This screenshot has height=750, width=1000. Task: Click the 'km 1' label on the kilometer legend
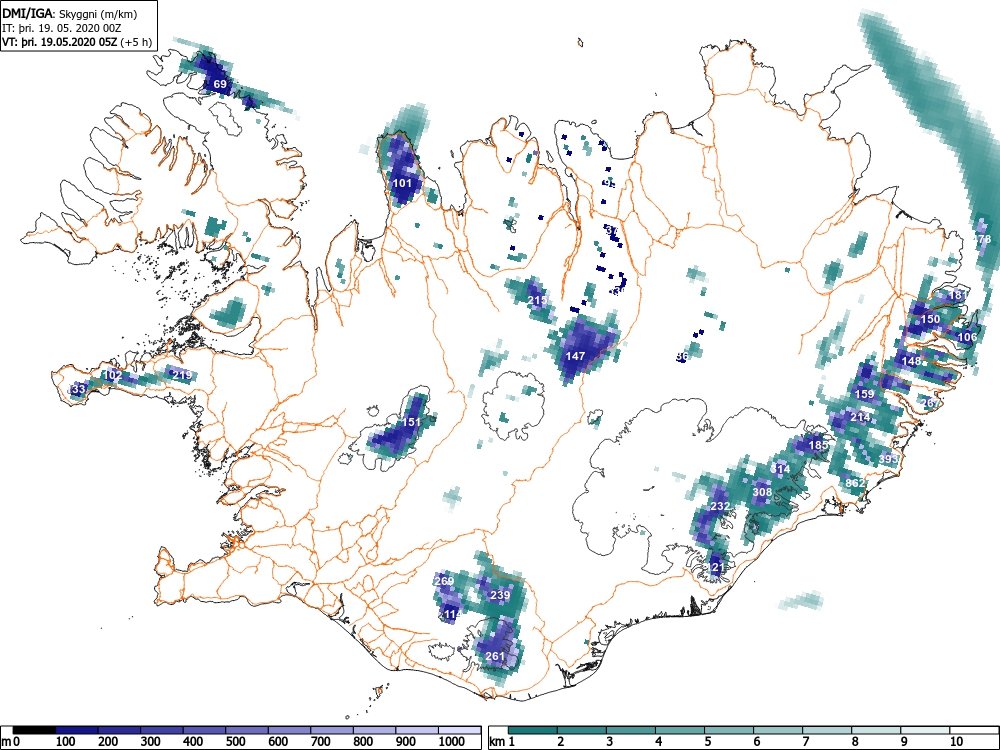pyautogui.click(x=502, y=741)
